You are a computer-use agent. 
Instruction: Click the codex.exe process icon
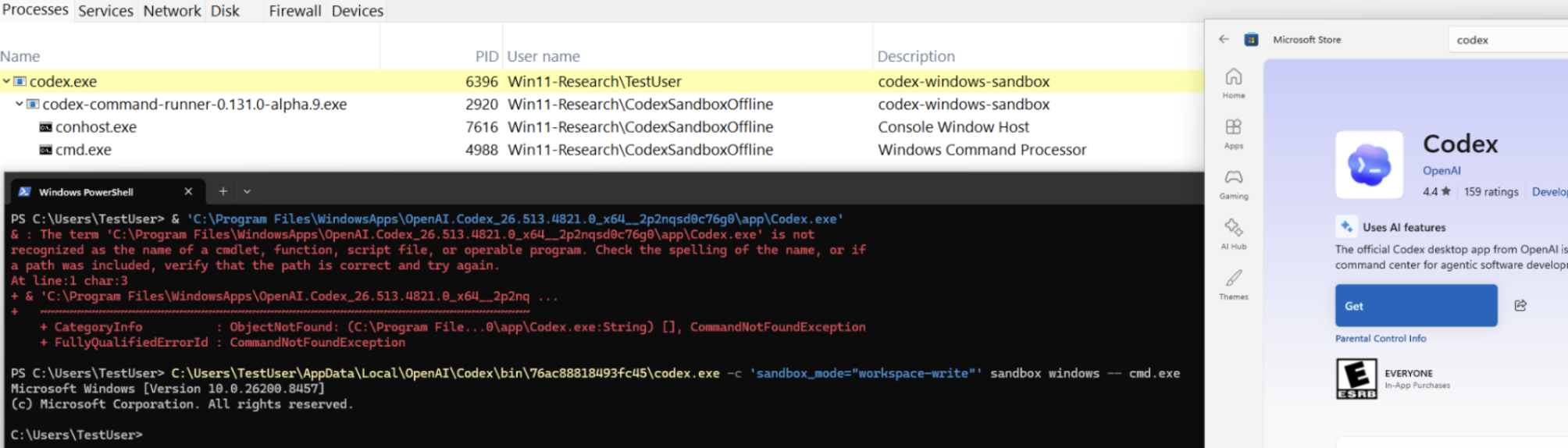(20, 81)
